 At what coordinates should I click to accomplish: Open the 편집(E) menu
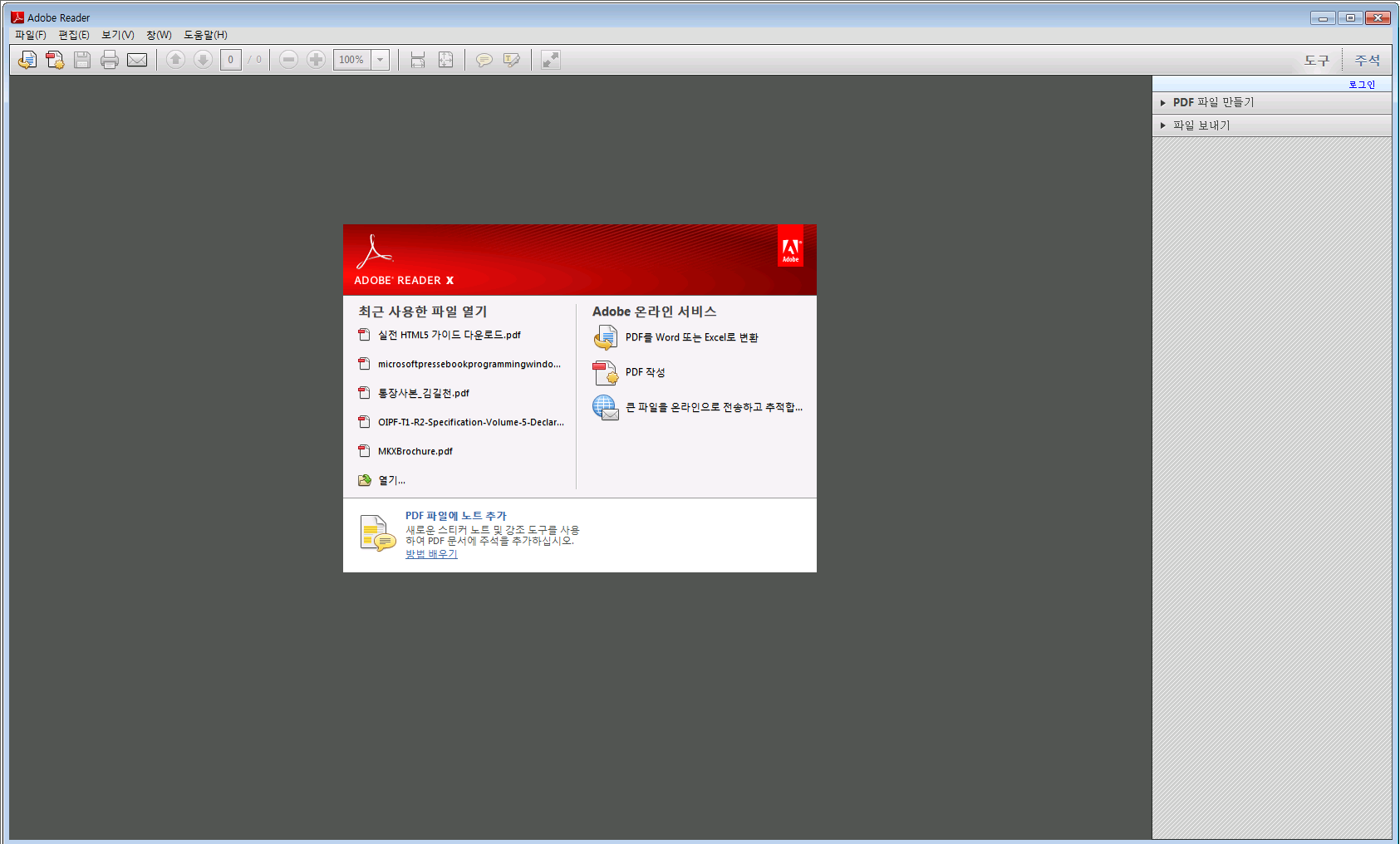tap(74, 35)
